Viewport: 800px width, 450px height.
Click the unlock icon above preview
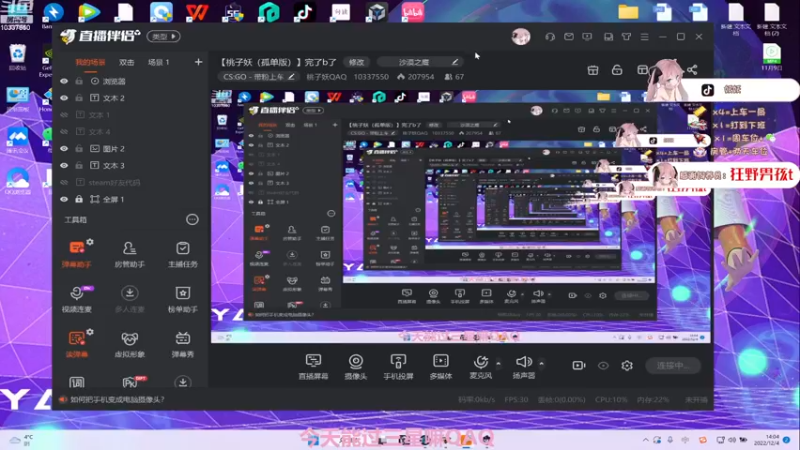[x=617, y=70]
